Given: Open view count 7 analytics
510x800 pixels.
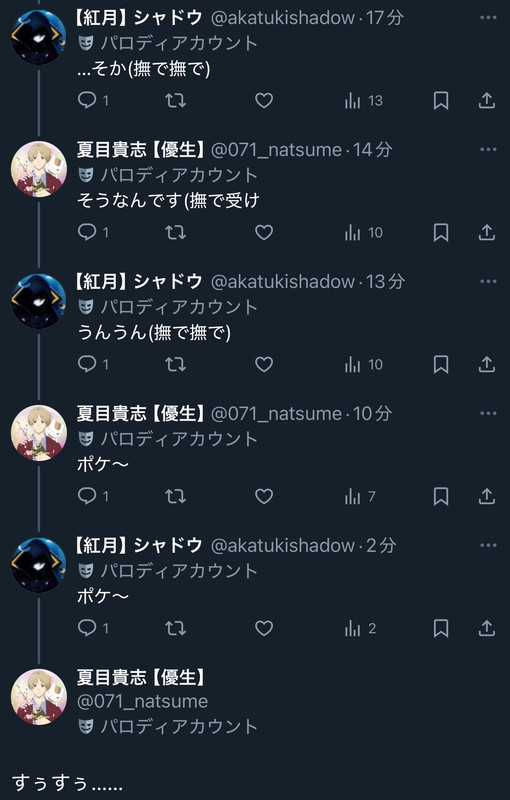Looking at the screenshot, I should tap(360, 496).
